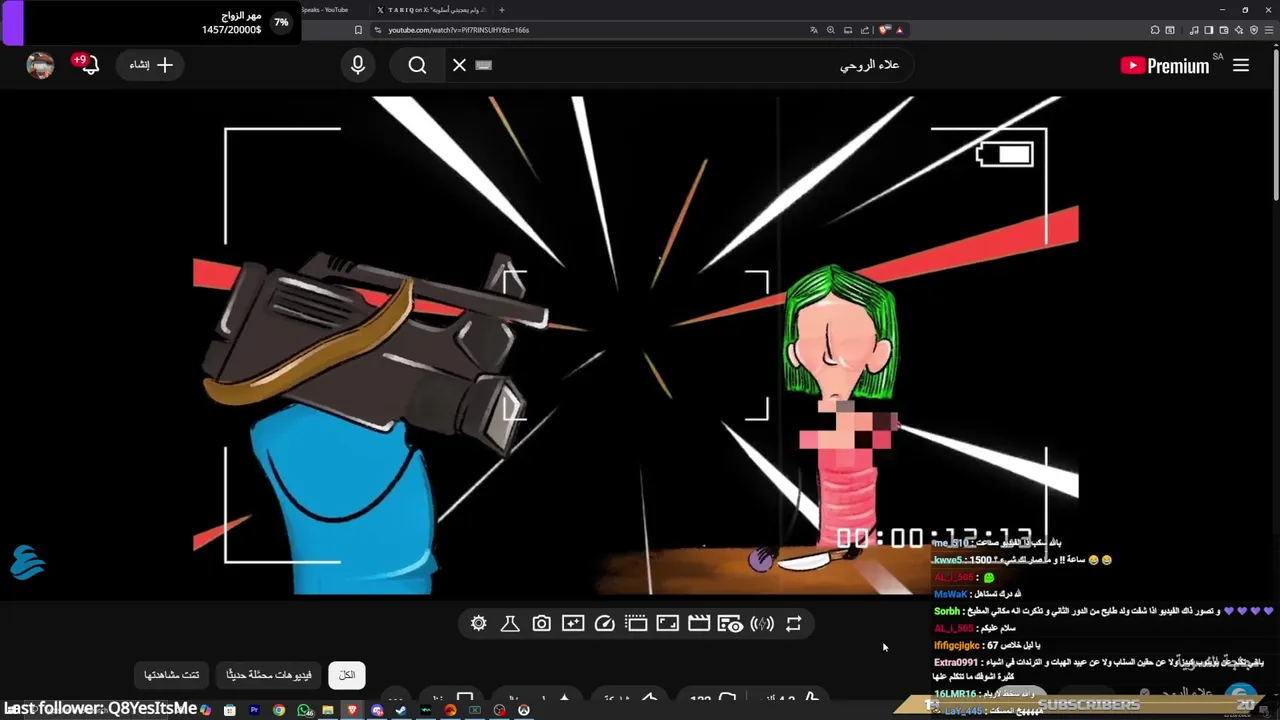Toggle the full-window expand frame icon
Image resolution: width=1280 pixels, height=720 pixels.
pyautogui.click(x=668, y=624)
